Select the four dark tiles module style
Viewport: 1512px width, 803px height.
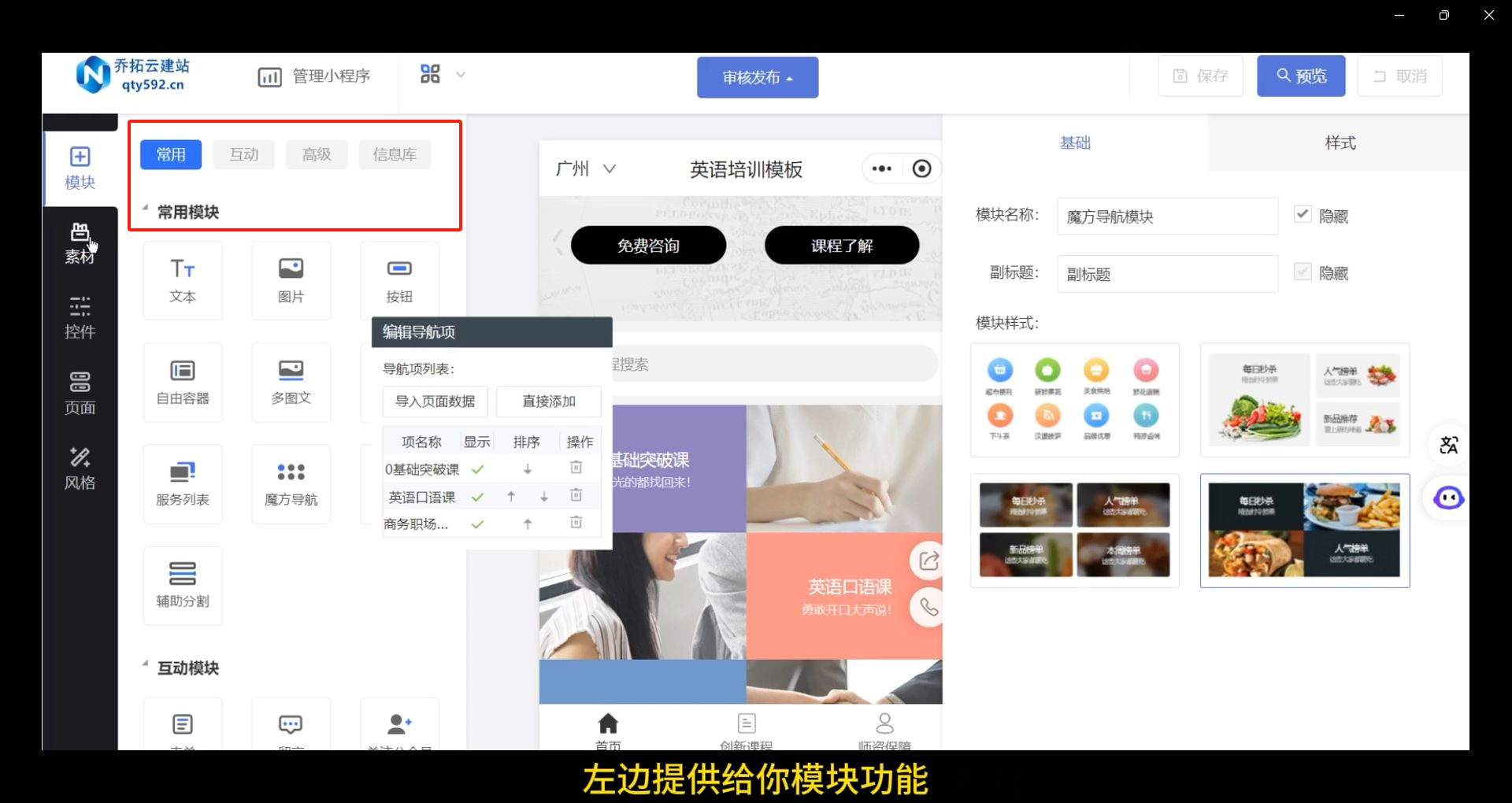[1074, 531]
